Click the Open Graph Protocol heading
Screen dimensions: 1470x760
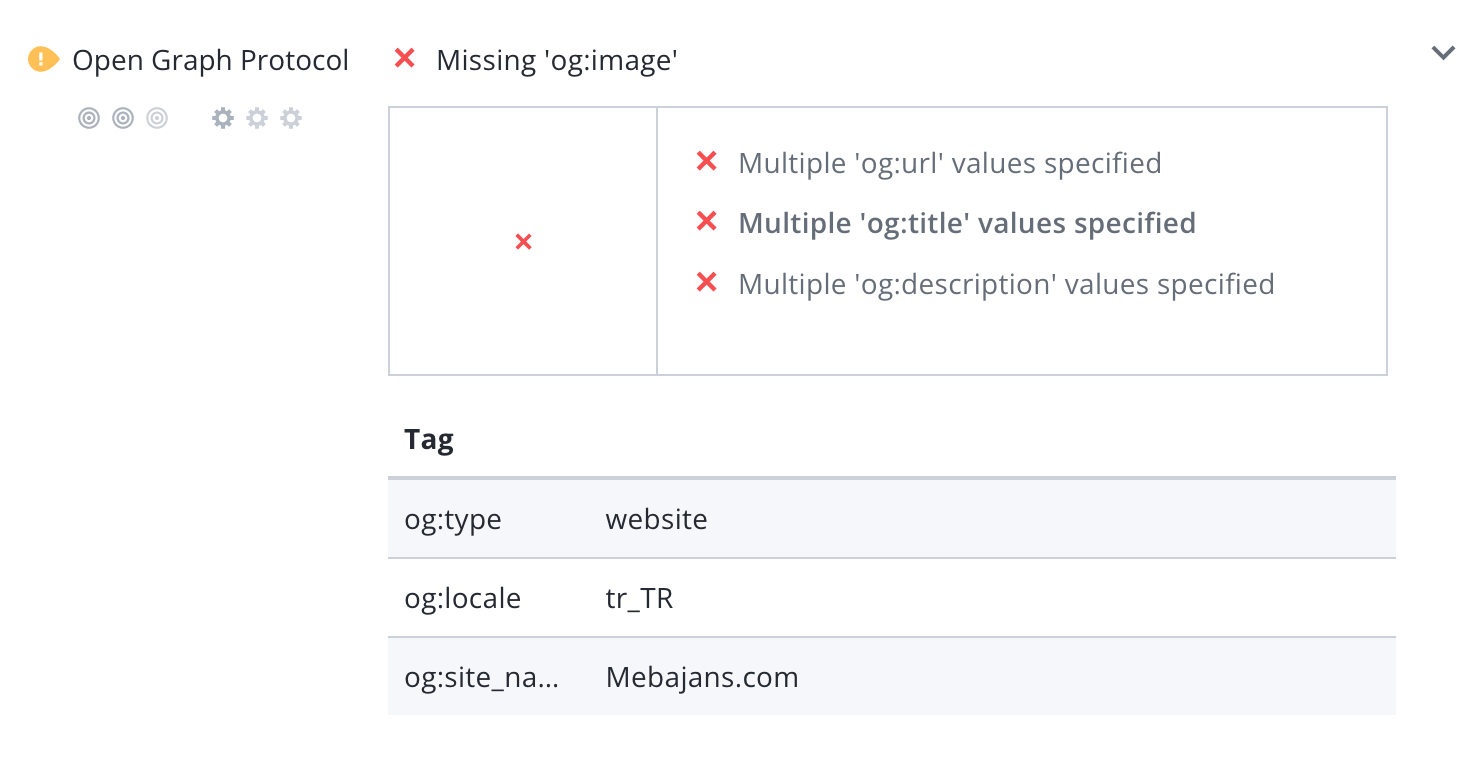pyautogui.click(x=211, y=60)
